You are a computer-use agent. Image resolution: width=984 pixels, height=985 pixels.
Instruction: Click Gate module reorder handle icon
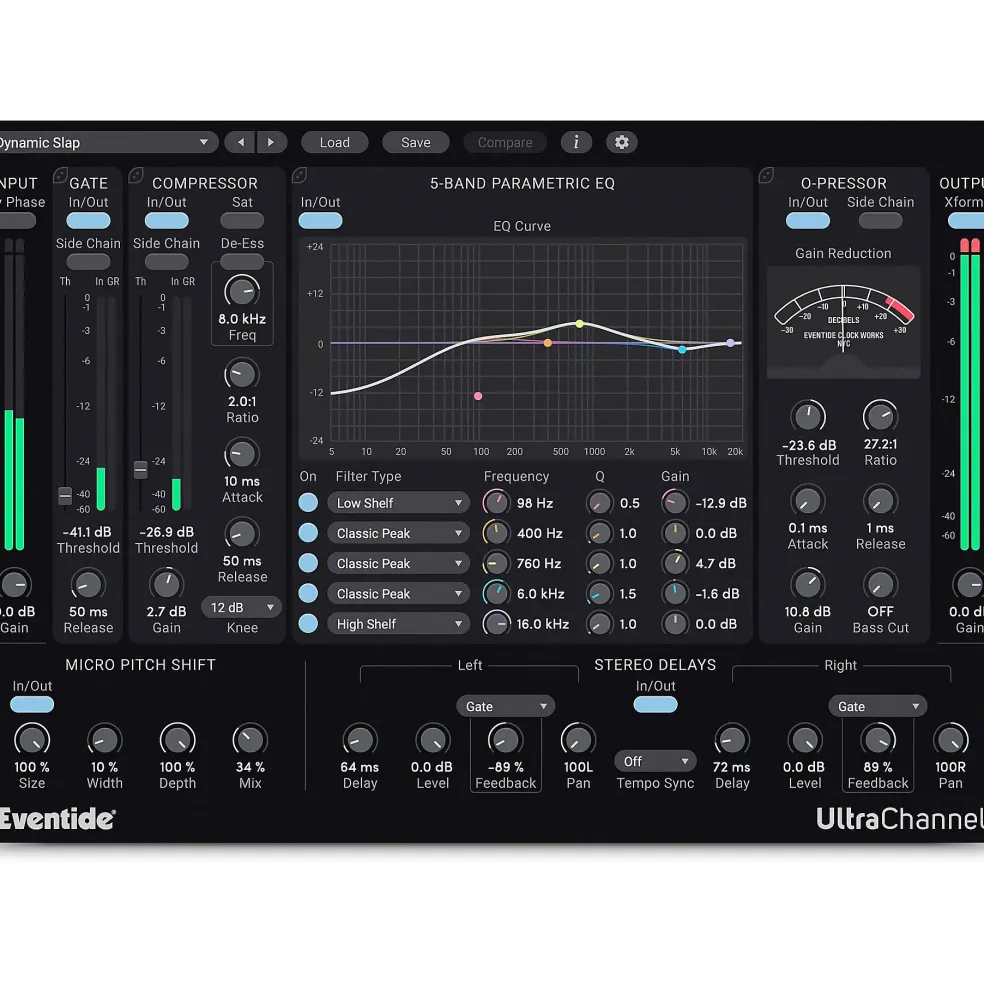(60, 175)
